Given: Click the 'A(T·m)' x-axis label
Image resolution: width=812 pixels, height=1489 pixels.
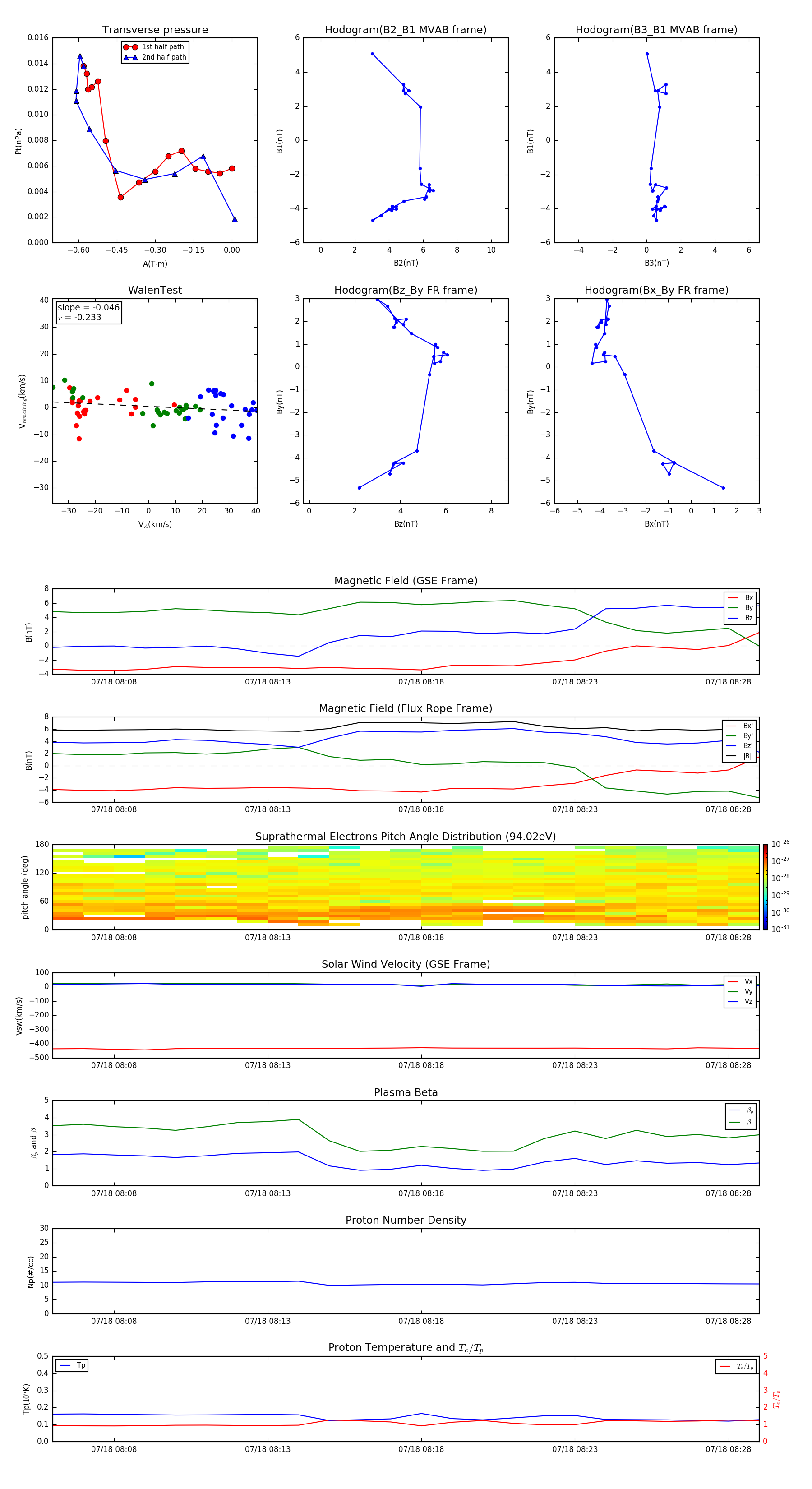Looking at the screenshot, I should [x=155, y=264].
